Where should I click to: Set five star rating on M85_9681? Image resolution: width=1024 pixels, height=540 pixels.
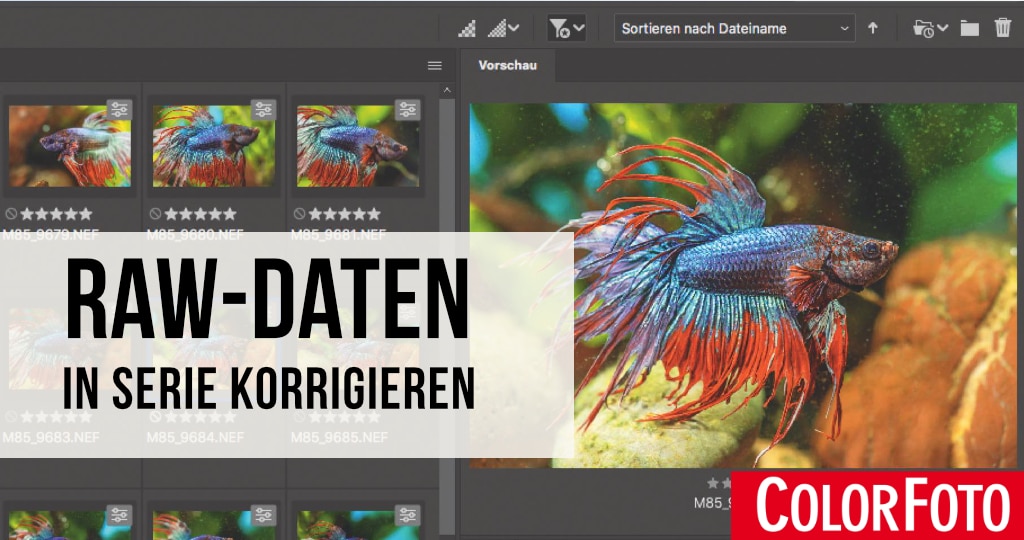click(x=374, y=214)
